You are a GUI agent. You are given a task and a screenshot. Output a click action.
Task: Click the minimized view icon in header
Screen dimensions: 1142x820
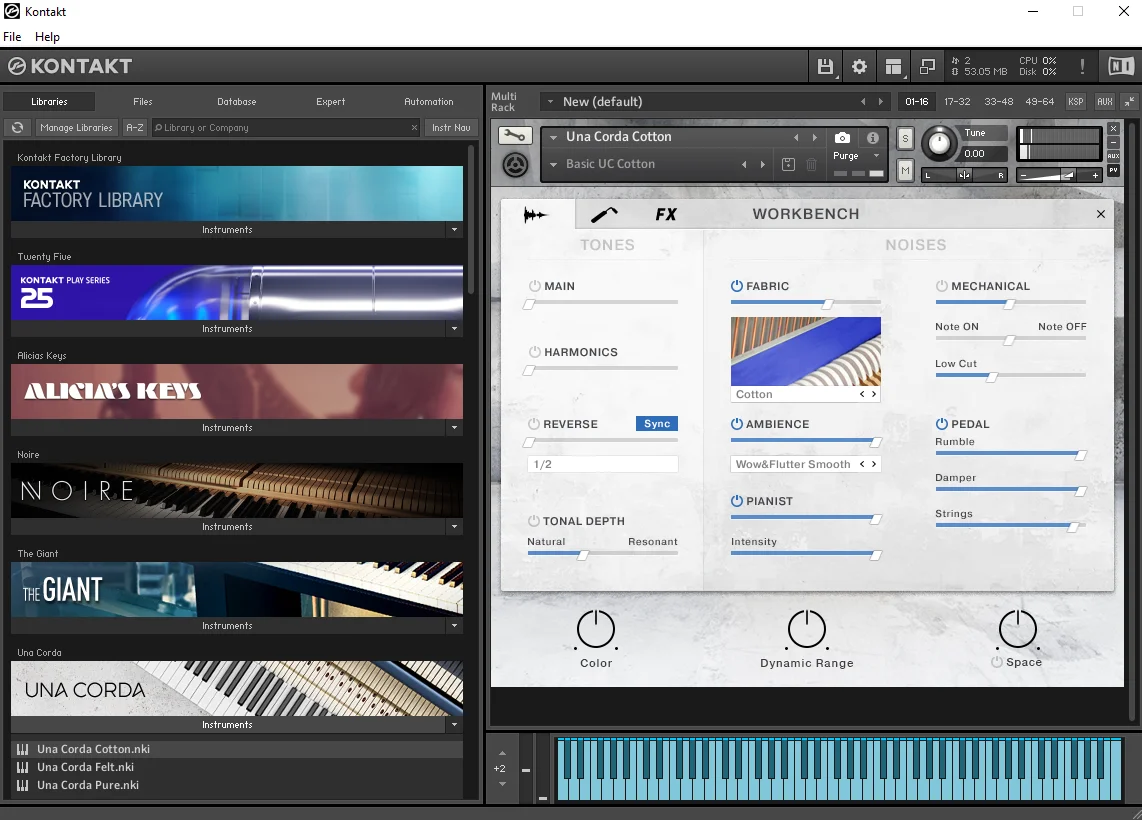click(x=927, y=67)
